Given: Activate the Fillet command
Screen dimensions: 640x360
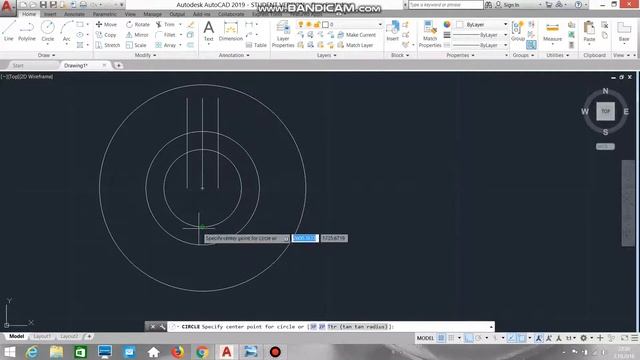Looking at the screenshot, I should tap(166, 35).
